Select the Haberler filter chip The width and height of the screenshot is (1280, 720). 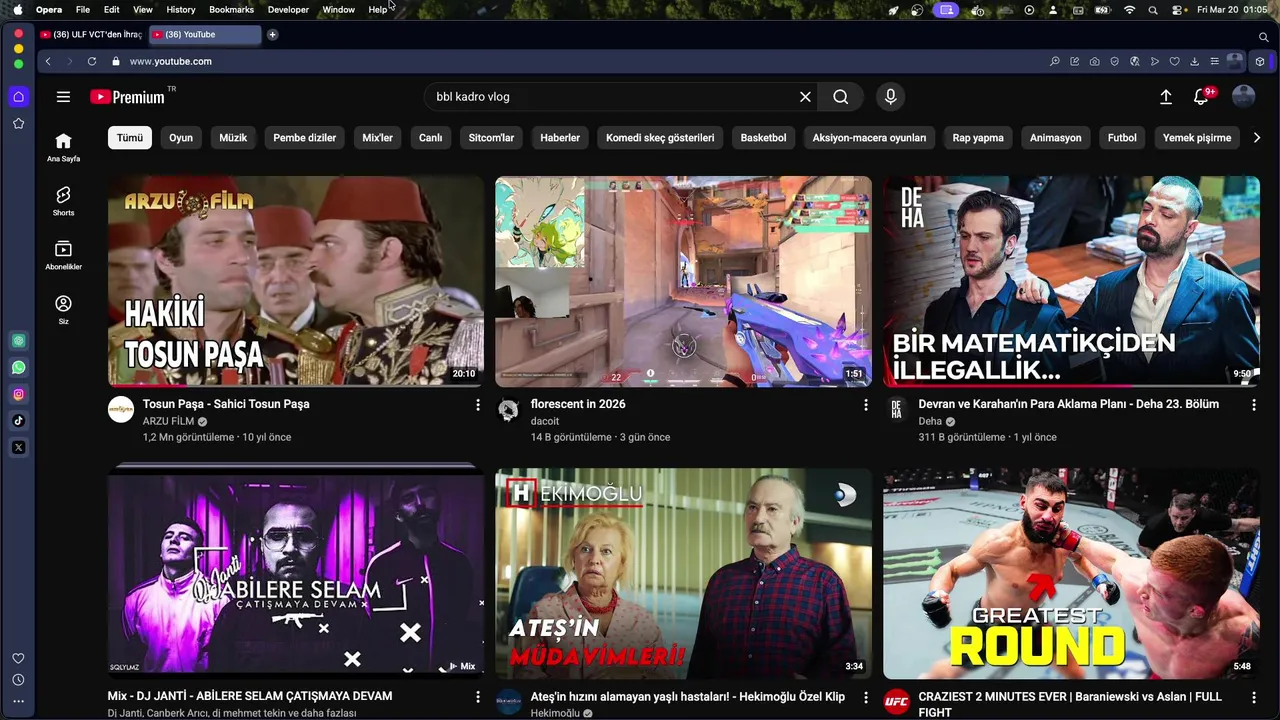click(560, 138)
